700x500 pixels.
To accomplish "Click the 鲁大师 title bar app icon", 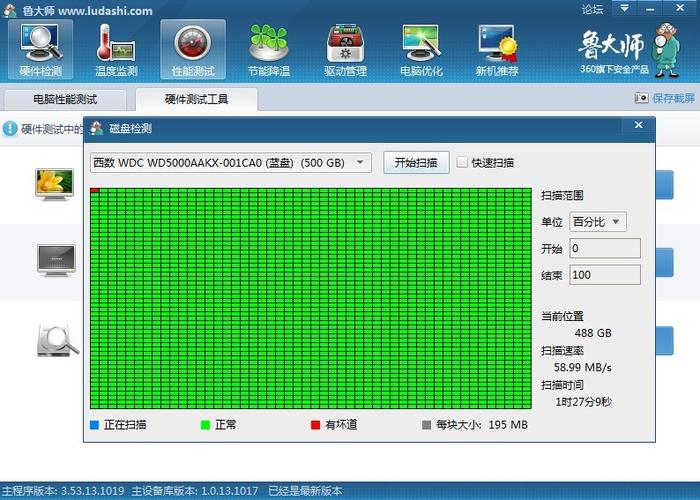I will pyautogui.click(x=10, y=10).
